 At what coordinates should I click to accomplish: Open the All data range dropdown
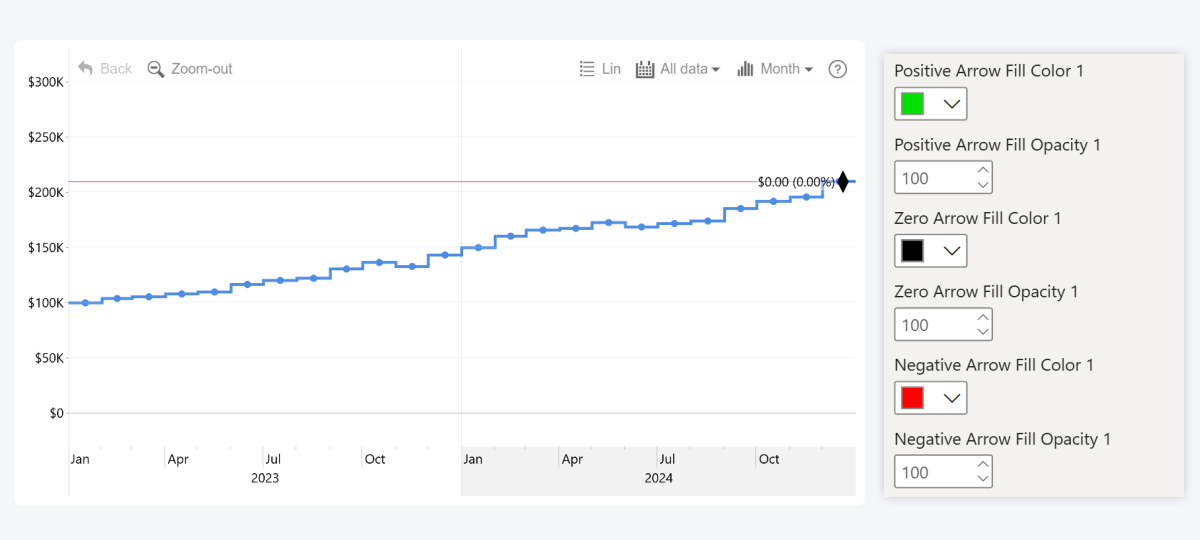click(x=690, y=69)
